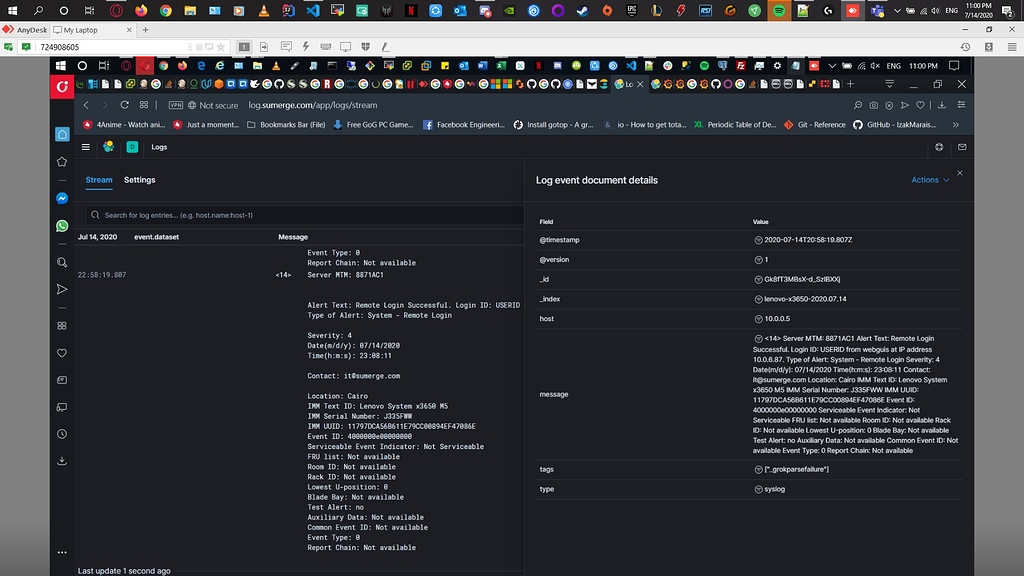Save page with the heart icon
The width and height of the screenshot is (1024, 576).
click(920, 104)
